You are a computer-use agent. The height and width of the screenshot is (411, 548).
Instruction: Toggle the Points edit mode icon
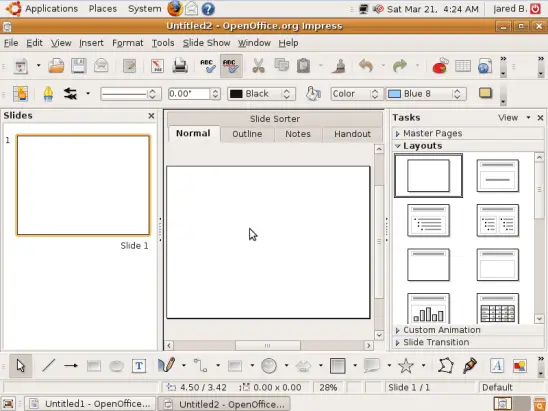coord(446,366)
